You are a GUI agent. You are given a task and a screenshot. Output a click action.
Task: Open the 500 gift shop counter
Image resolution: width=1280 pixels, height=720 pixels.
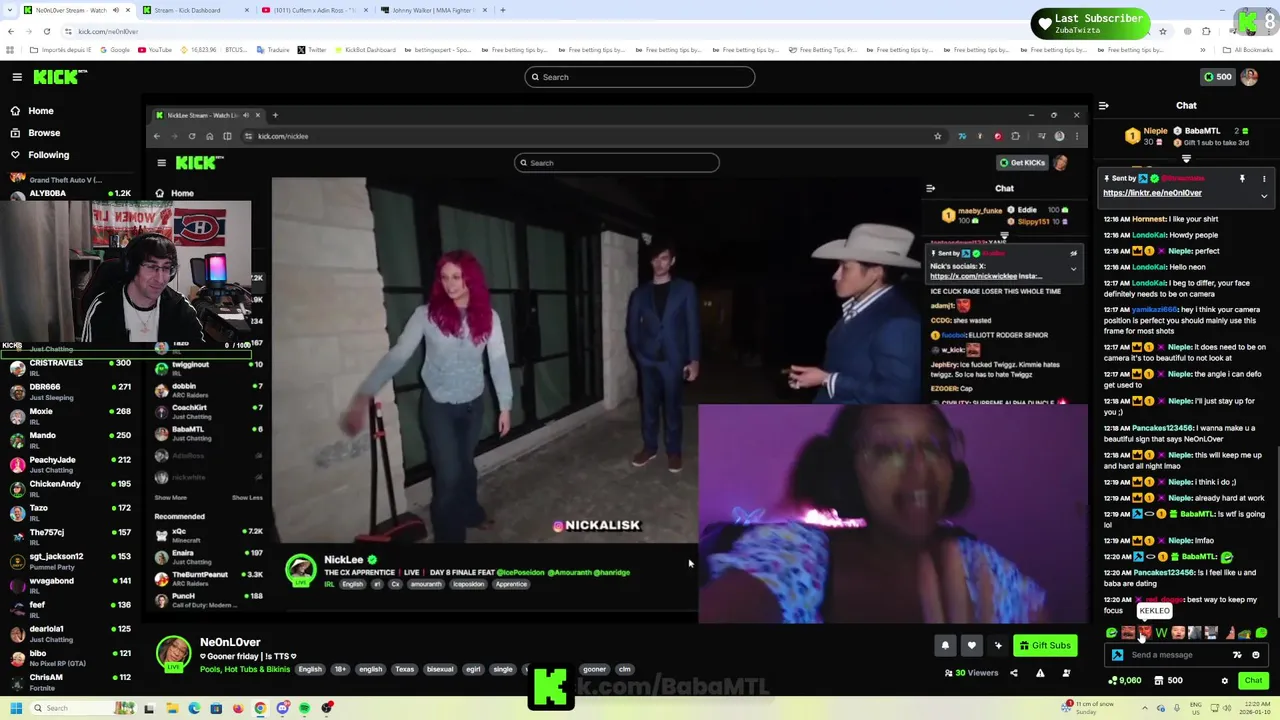pyautogui.click(x=1168, y=681)
